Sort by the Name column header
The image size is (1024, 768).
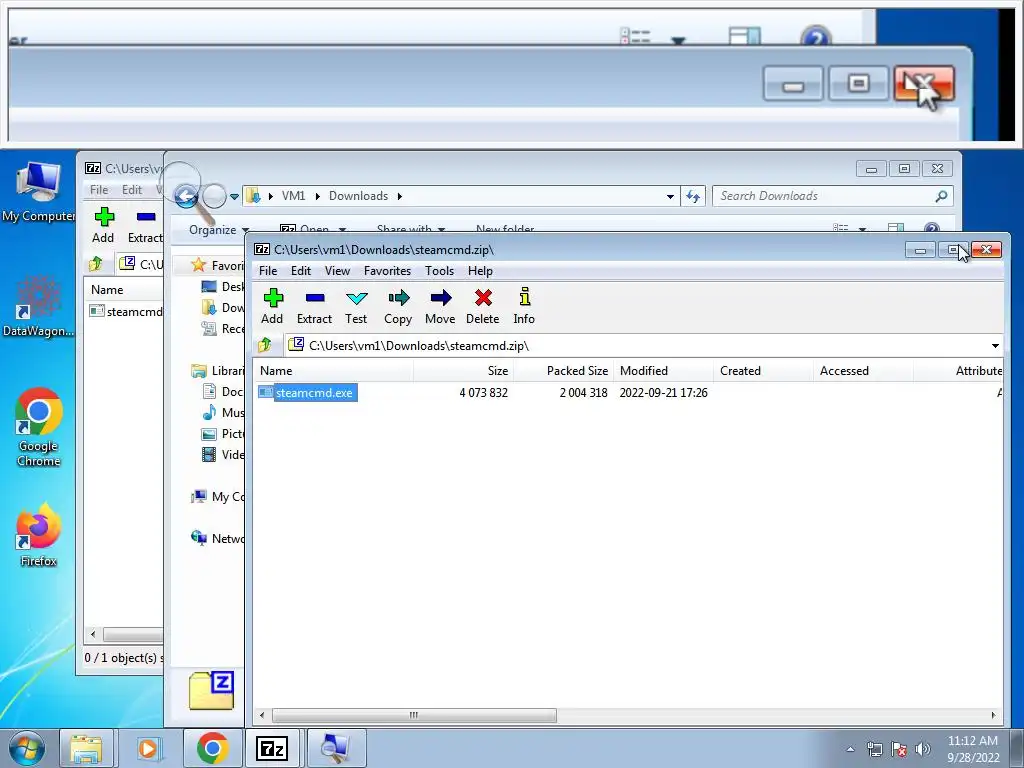334,371
